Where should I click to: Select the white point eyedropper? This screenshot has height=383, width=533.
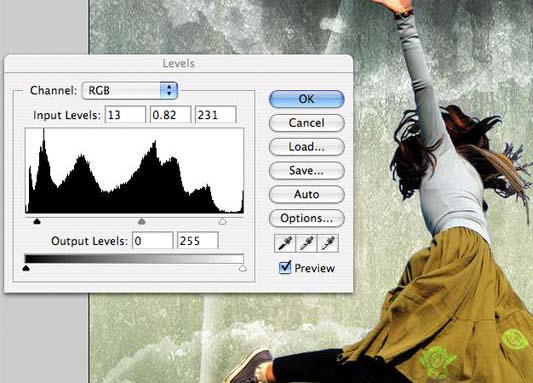pyautogui.click(x=328, y=243)
